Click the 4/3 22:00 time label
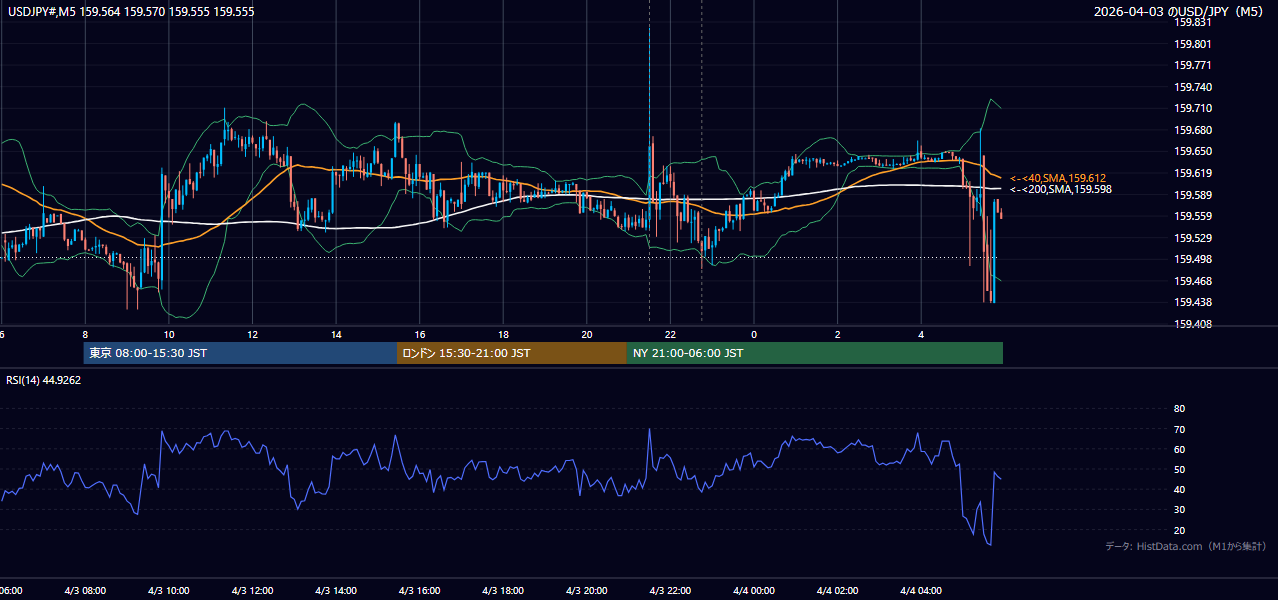 pos(671,591)
